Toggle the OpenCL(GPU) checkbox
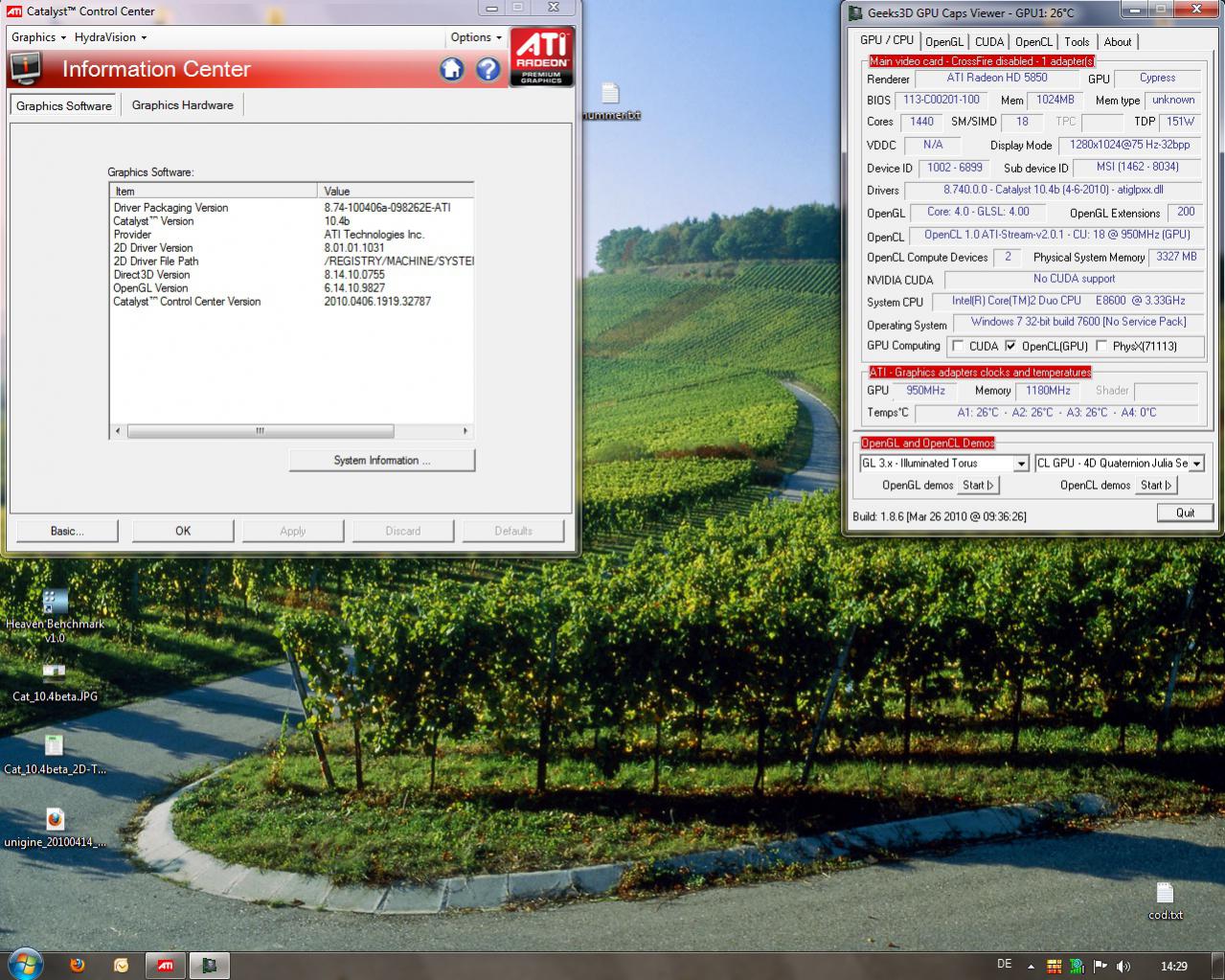The image size is (1225, 980). pyautogui.click(x=1010, y=346)
